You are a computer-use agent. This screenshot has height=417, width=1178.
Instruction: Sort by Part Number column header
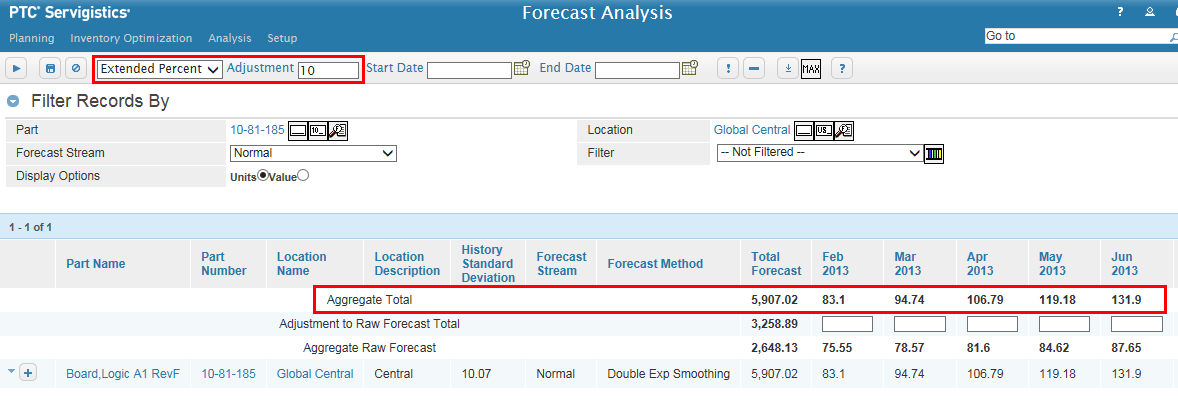(224, 264)
